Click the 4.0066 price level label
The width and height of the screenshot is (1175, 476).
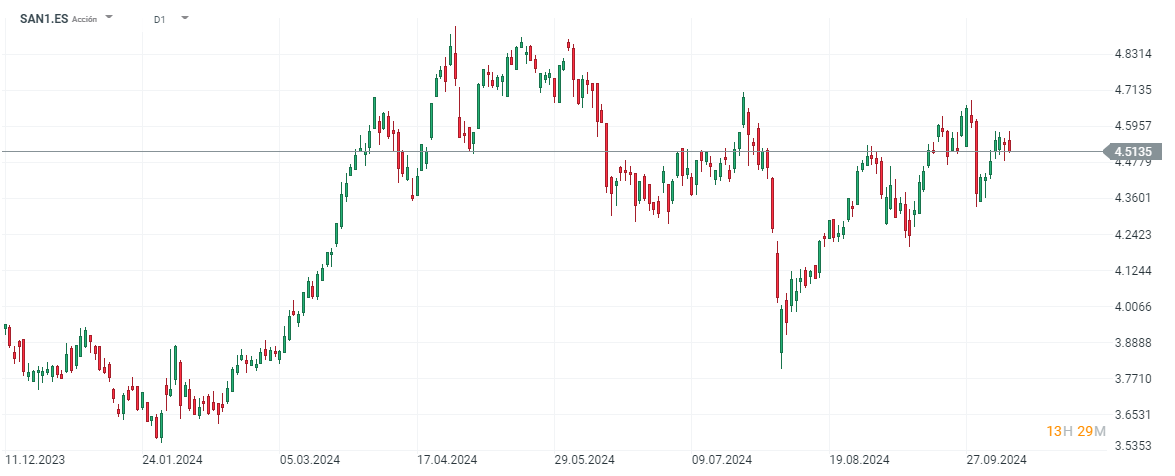pyautogui.click(x=1133, y=307)
